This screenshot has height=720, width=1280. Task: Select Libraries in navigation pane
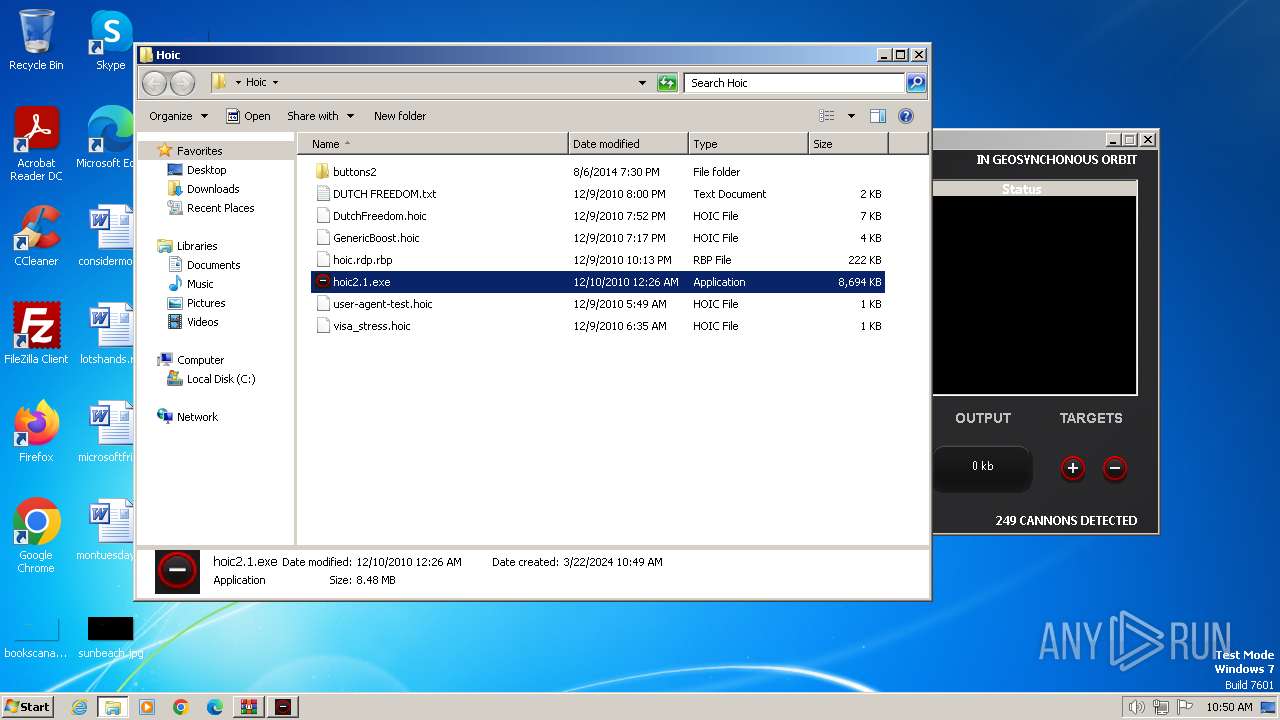197,246
